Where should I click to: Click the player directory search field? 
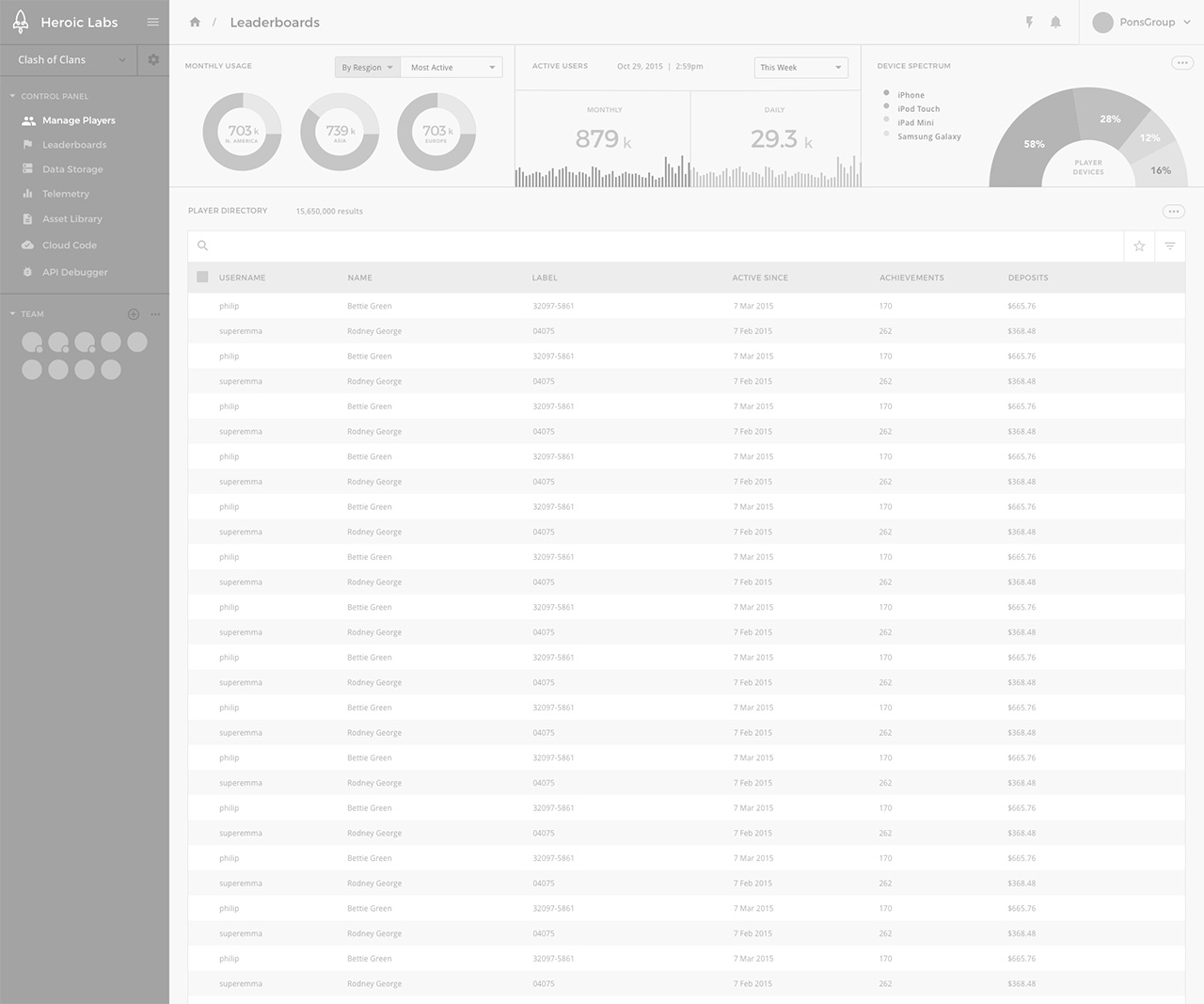[658, 247]
